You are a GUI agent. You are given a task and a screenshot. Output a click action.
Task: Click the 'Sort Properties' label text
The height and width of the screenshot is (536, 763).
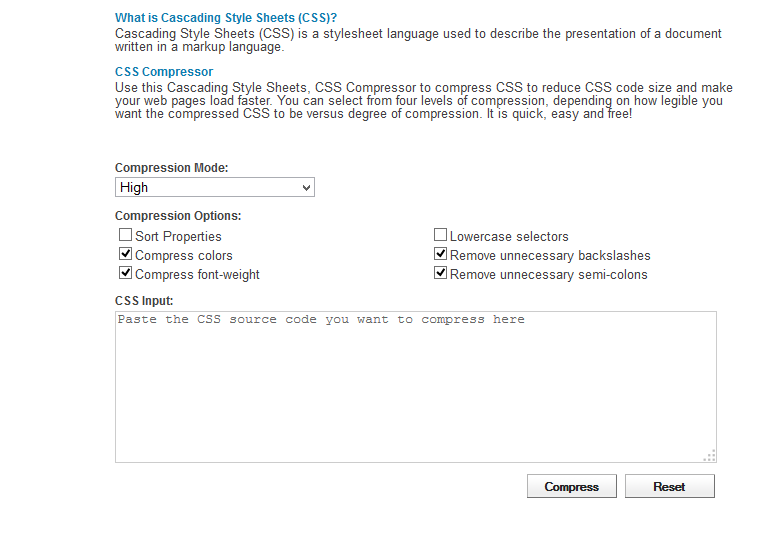point(178,236)
